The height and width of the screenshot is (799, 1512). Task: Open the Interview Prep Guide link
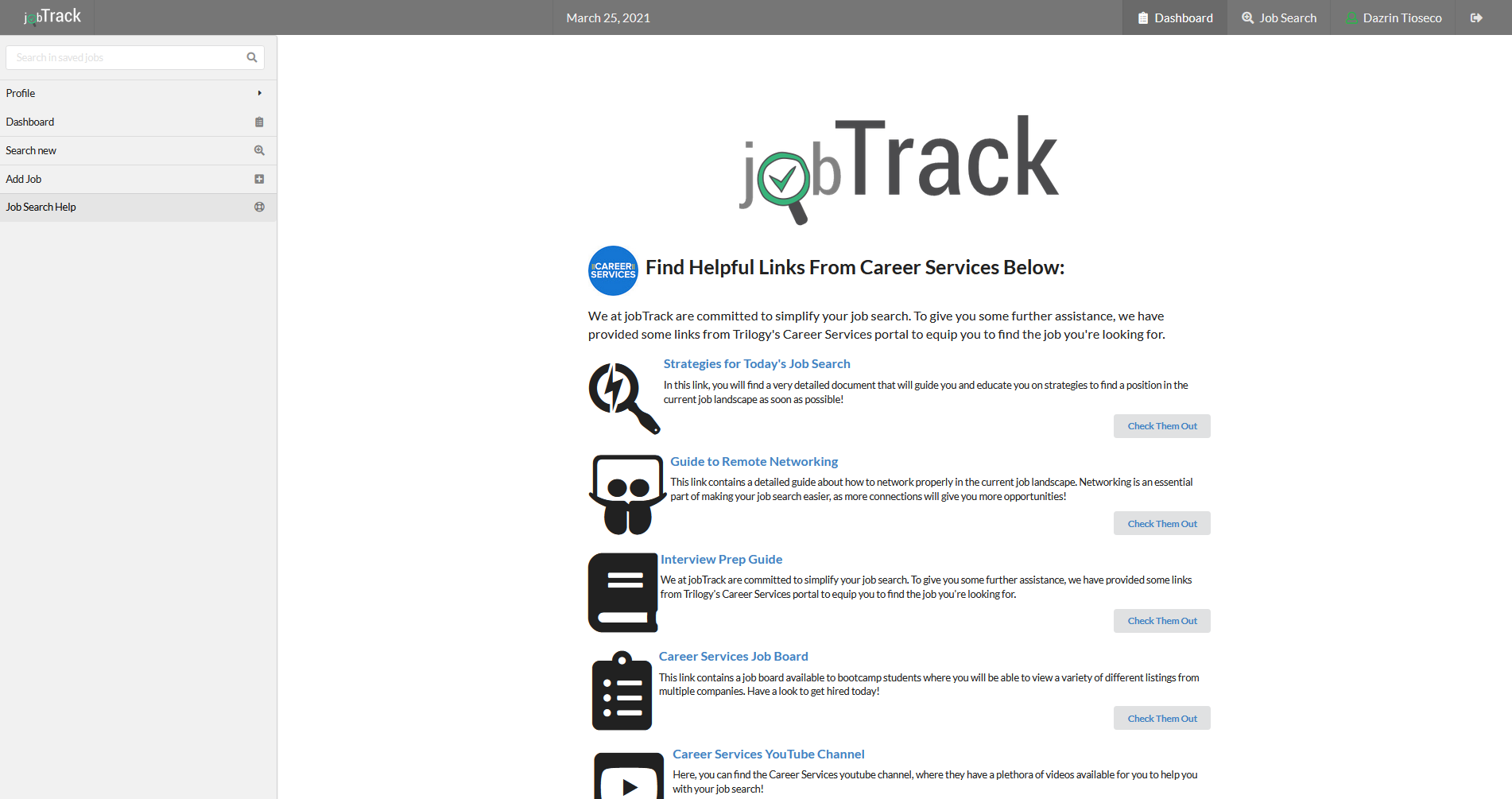(721, 559)
